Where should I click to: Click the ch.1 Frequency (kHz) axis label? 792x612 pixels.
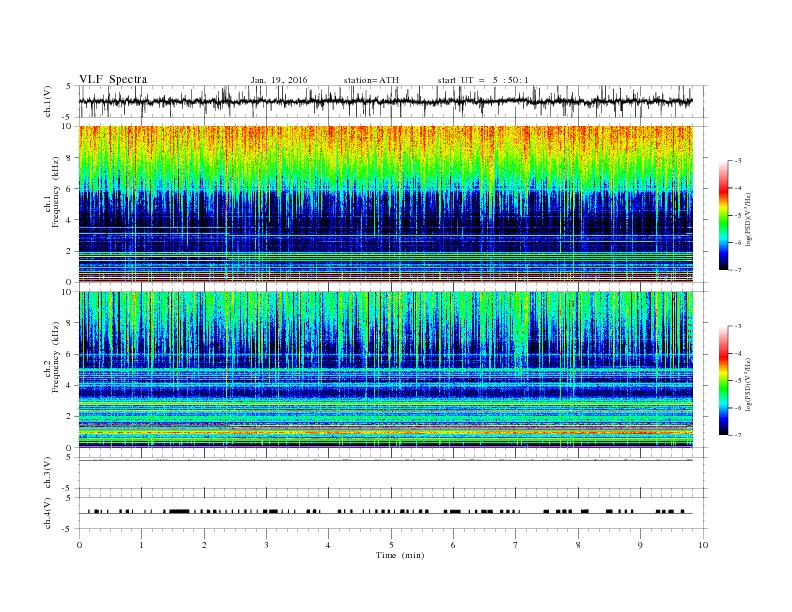pos(52,192)
